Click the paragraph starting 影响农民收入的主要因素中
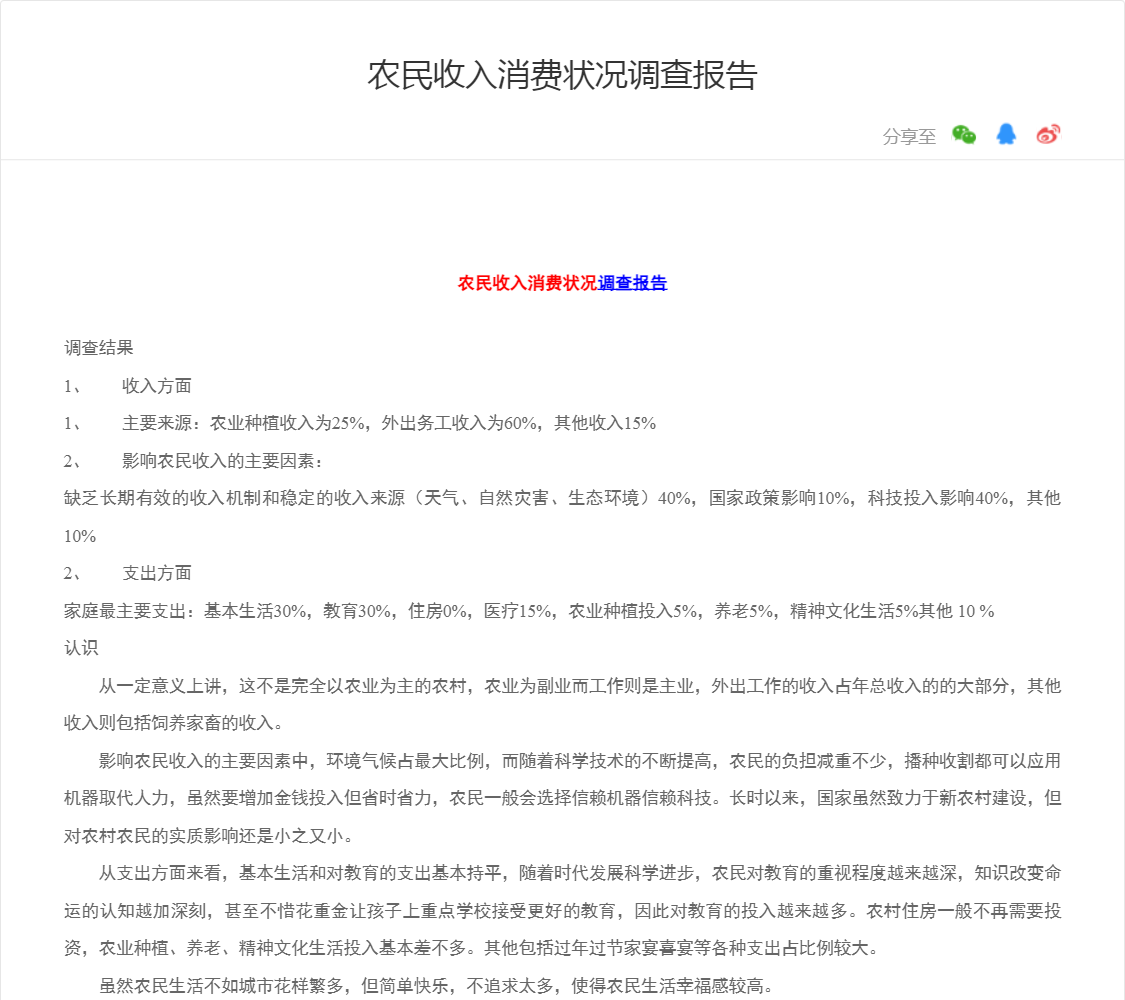This screenshot has width=1125, height=1000. point(562,798)
